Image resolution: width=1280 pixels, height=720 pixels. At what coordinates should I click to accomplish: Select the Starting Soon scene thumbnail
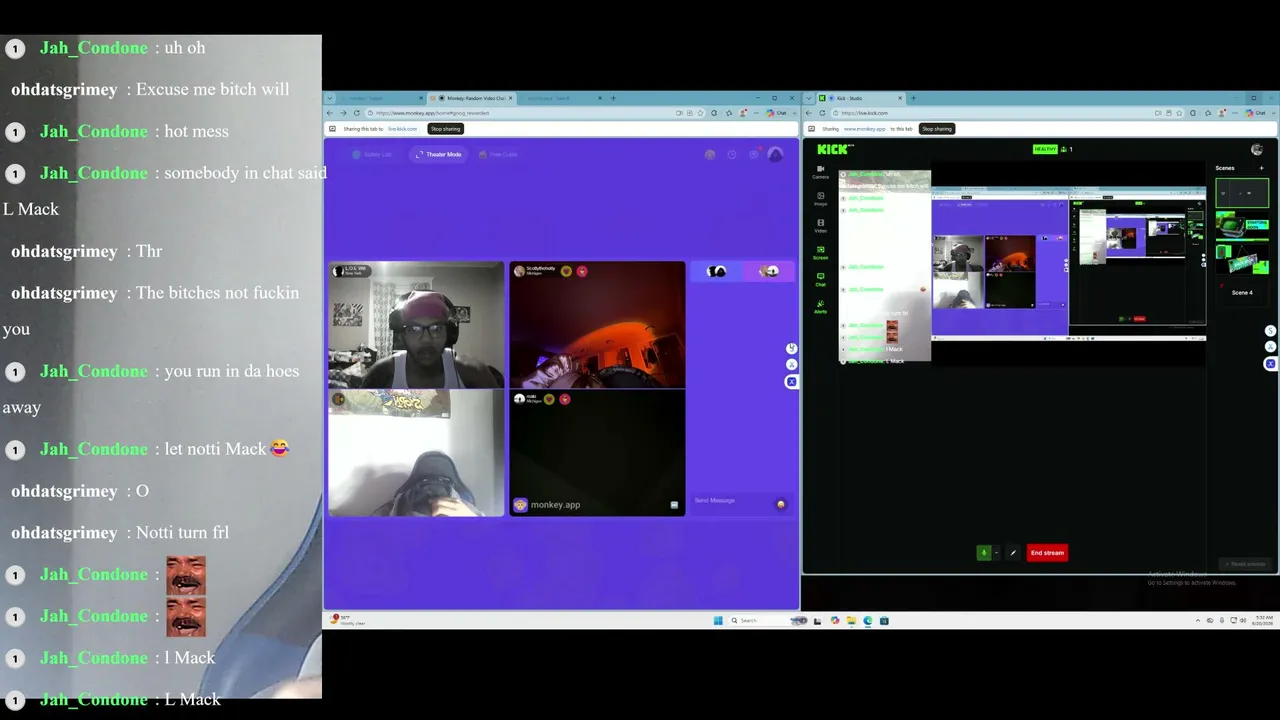pos(1242,225)
